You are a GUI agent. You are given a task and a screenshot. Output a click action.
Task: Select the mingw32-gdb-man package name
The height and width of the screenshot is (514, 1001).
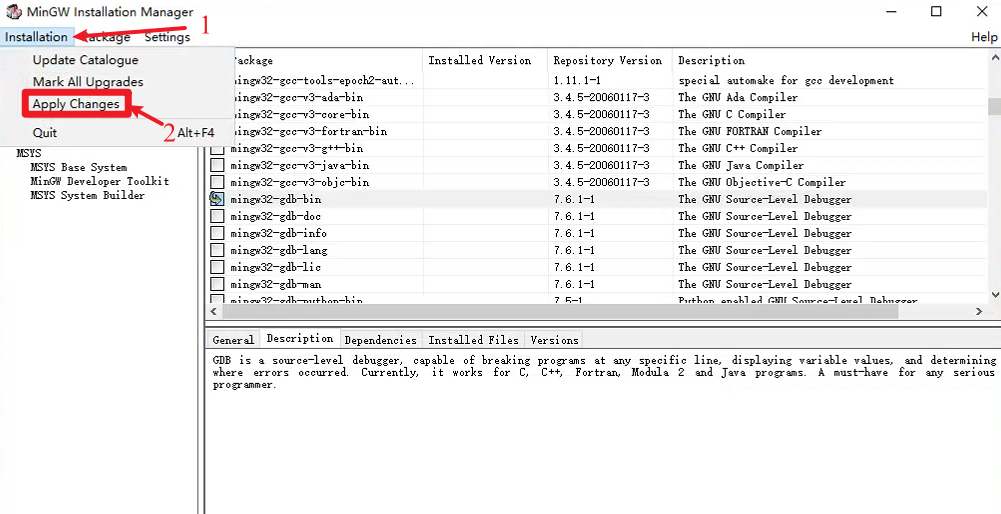276,283
